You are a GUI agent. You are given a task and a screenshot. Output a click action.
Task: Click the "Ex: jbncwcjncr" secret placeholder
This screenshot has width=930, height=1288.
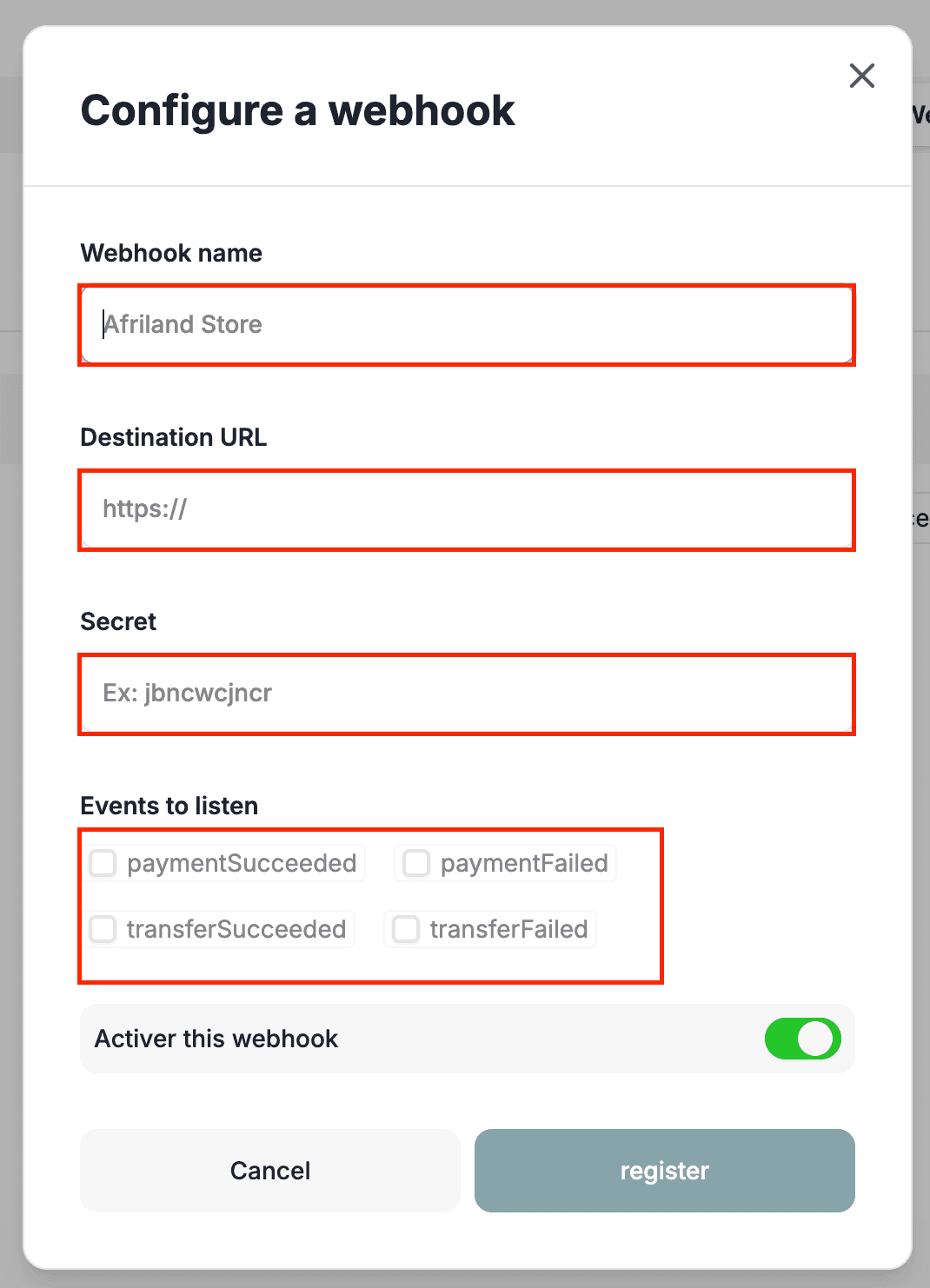(188, 694)
